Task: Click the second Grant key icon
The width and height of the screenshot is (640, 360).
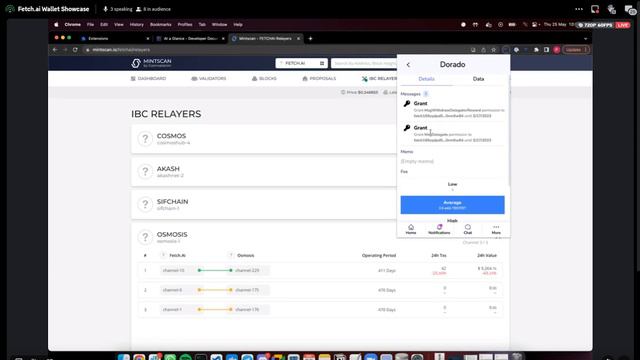Action: 407,128
